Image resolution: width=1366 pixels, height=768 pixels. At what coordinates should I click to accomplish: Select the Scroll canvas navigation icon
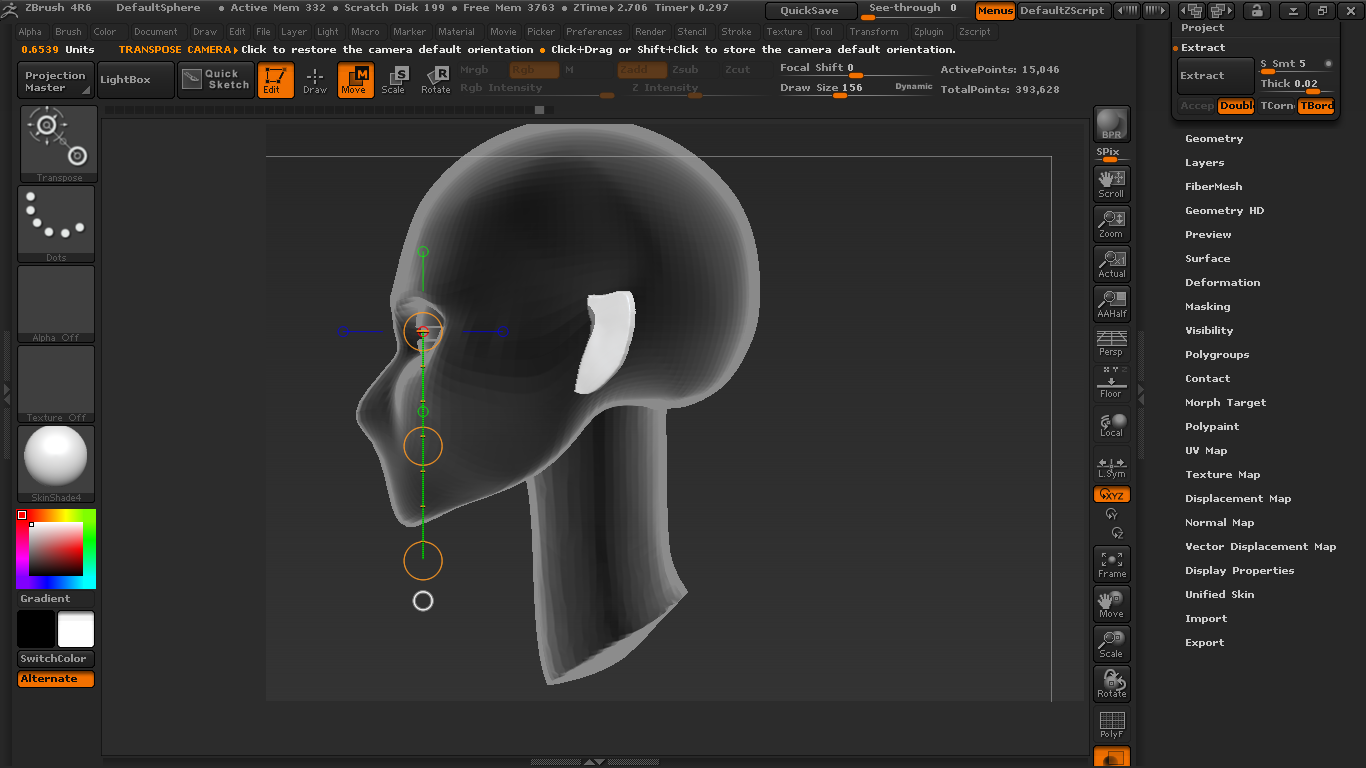tap(1111, 183)
